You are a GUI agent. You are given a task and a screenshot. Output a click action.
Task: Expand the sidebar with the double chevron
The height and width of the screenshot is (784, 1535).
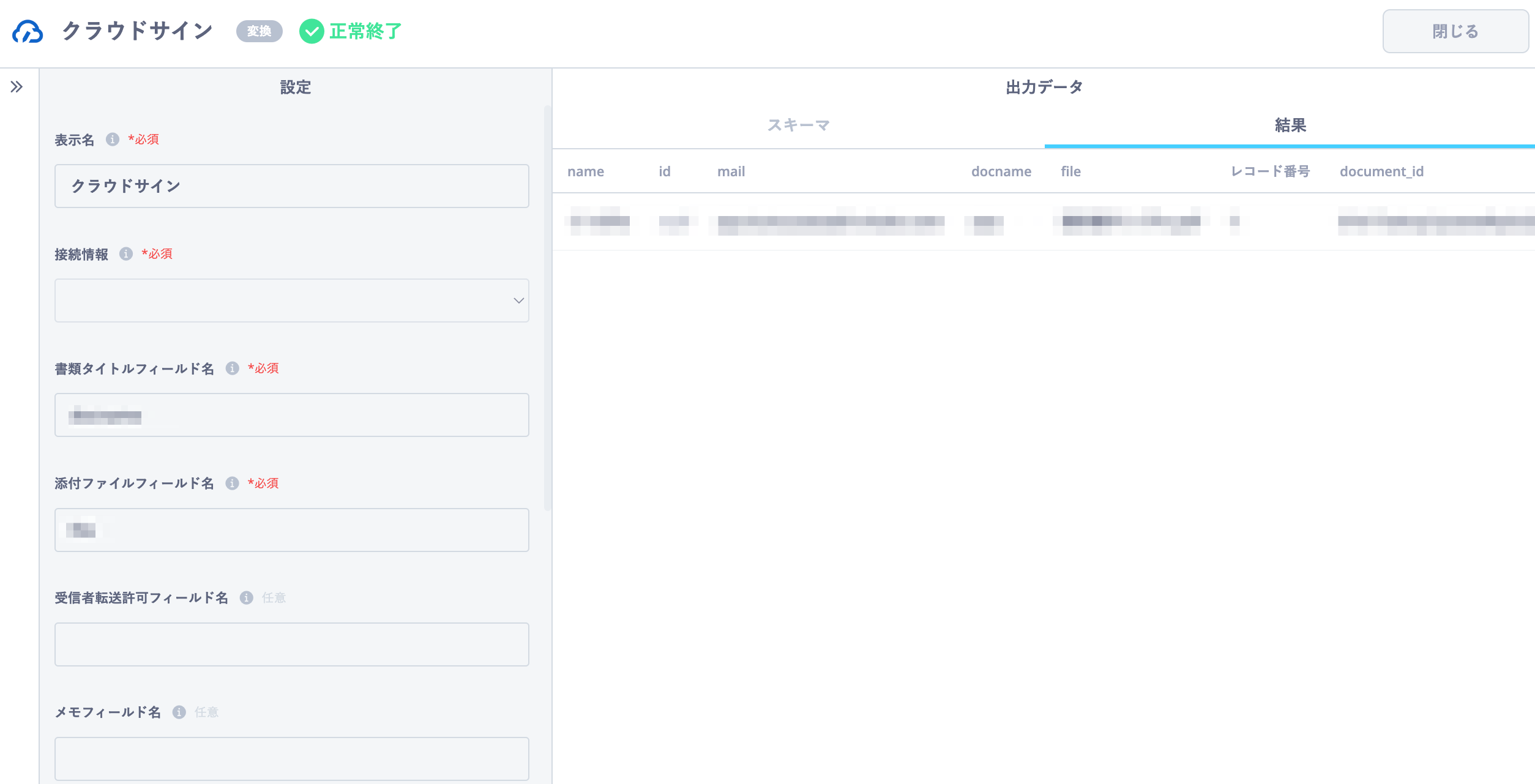17,87
